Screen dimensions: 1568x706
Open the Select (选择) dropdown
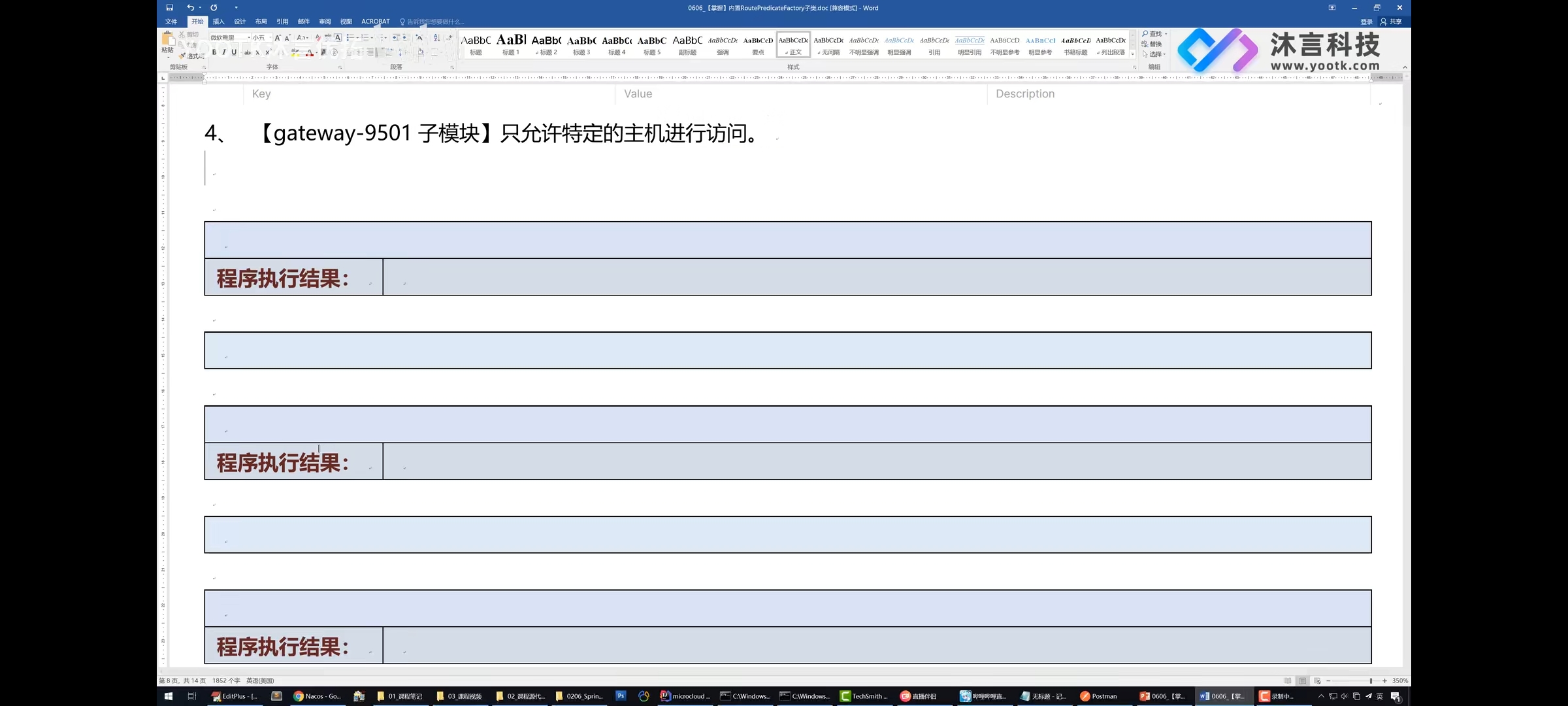[1154, 54]
